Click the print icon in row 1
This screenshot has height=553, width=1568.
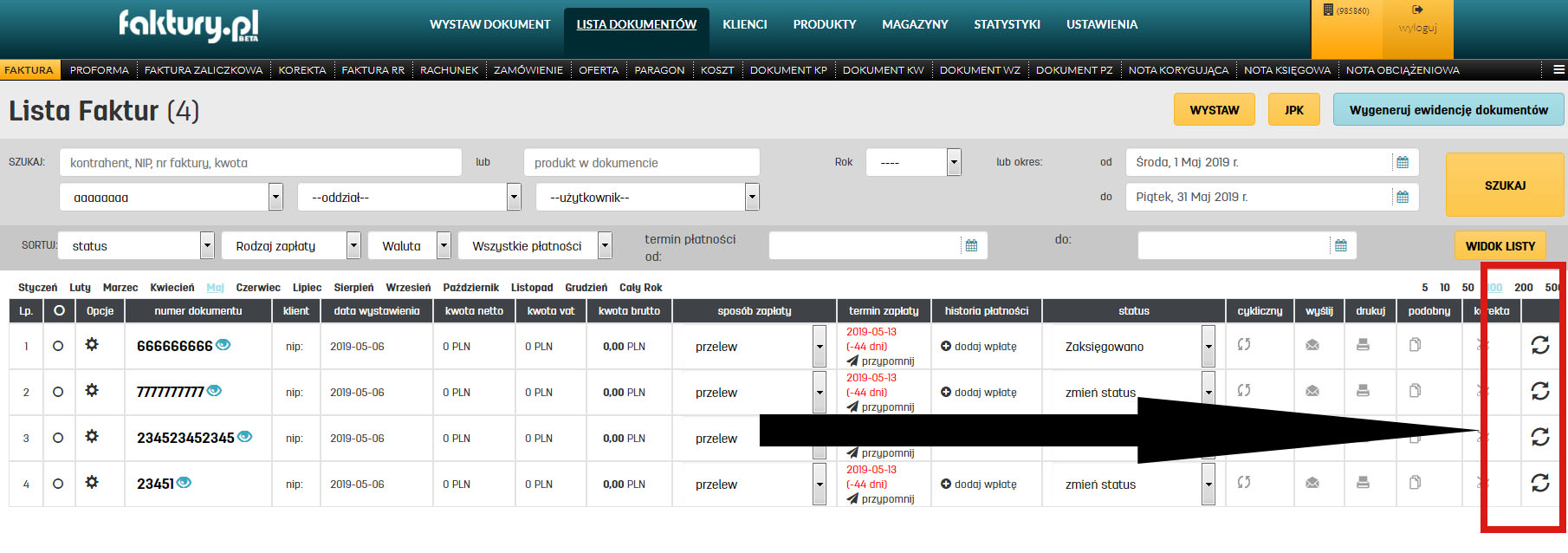1363,345
